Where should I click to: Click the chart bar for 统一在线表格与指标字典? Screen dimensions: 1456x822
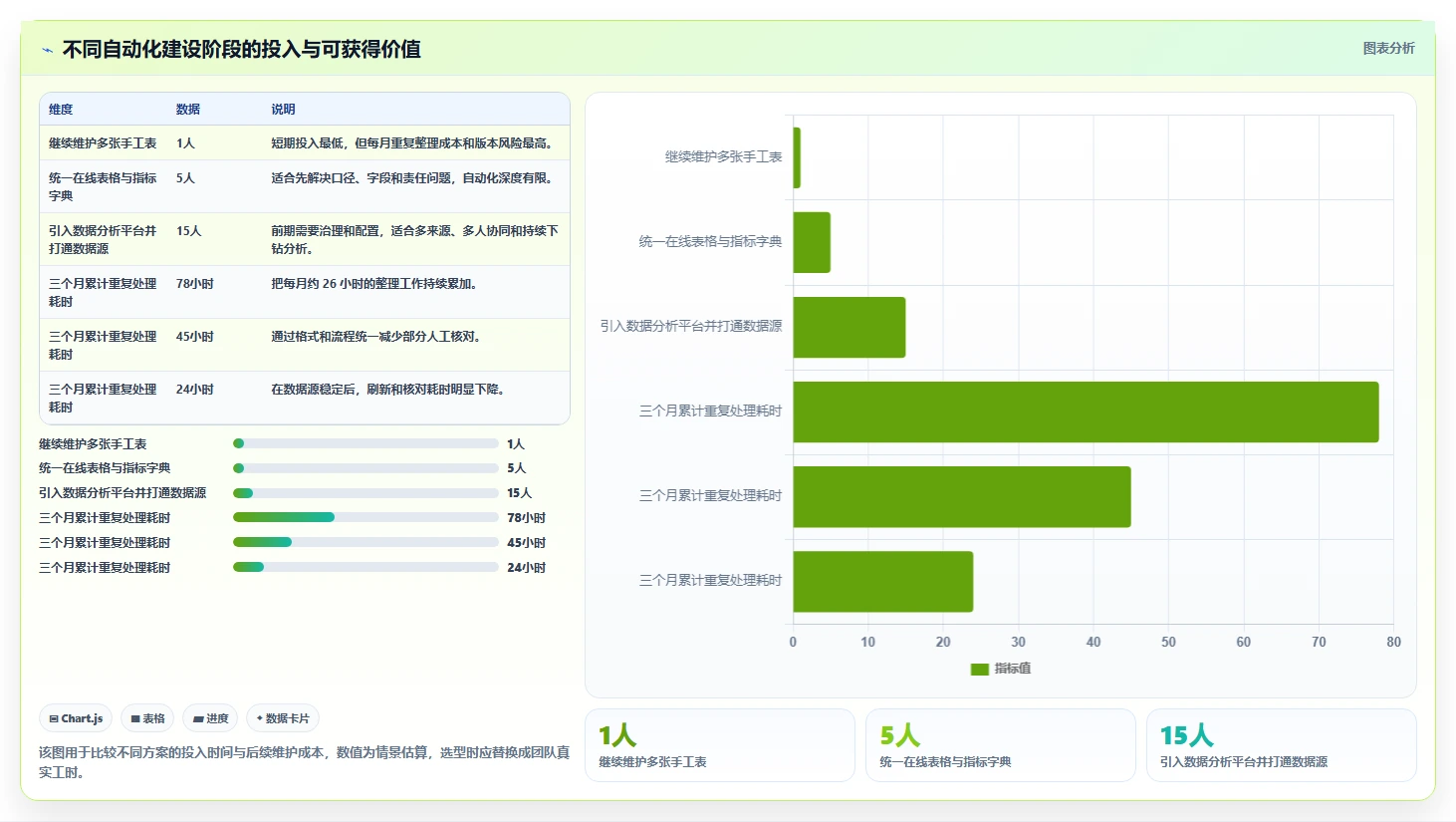point(812,242)
